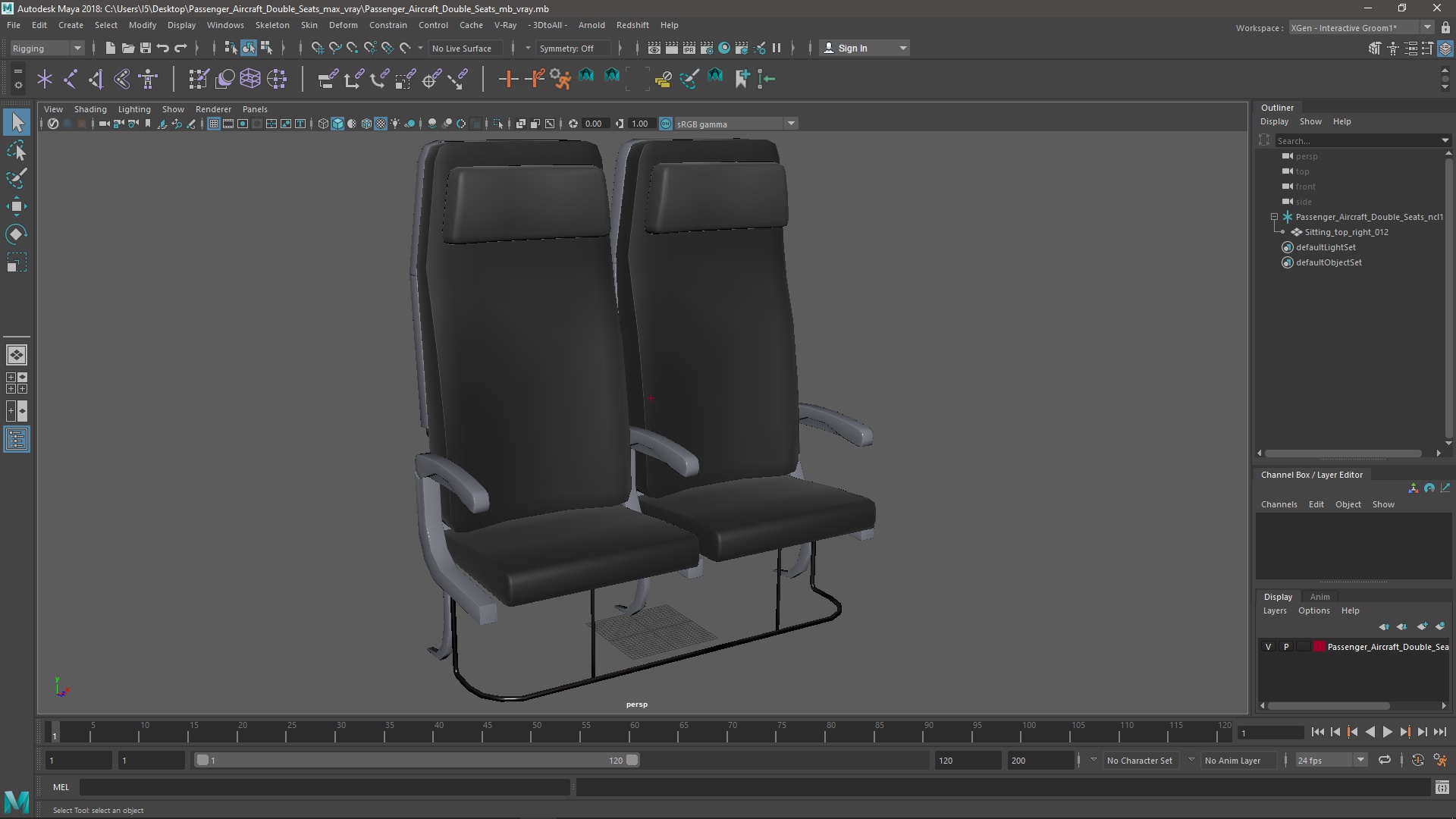The width and height of the screenshot is (1456, 819).
Task: Open the Rigging menu set dropdown
Action: click(x=47, y=48)
